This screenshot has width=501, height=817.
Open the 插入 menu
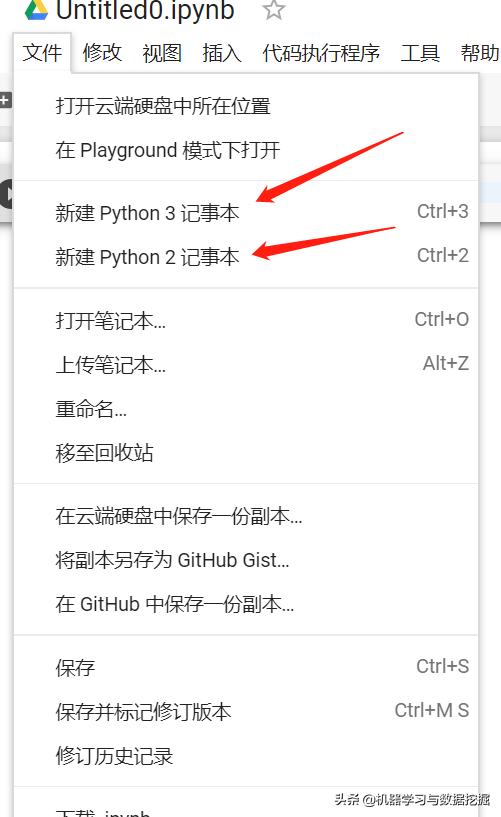pos(222,53)
